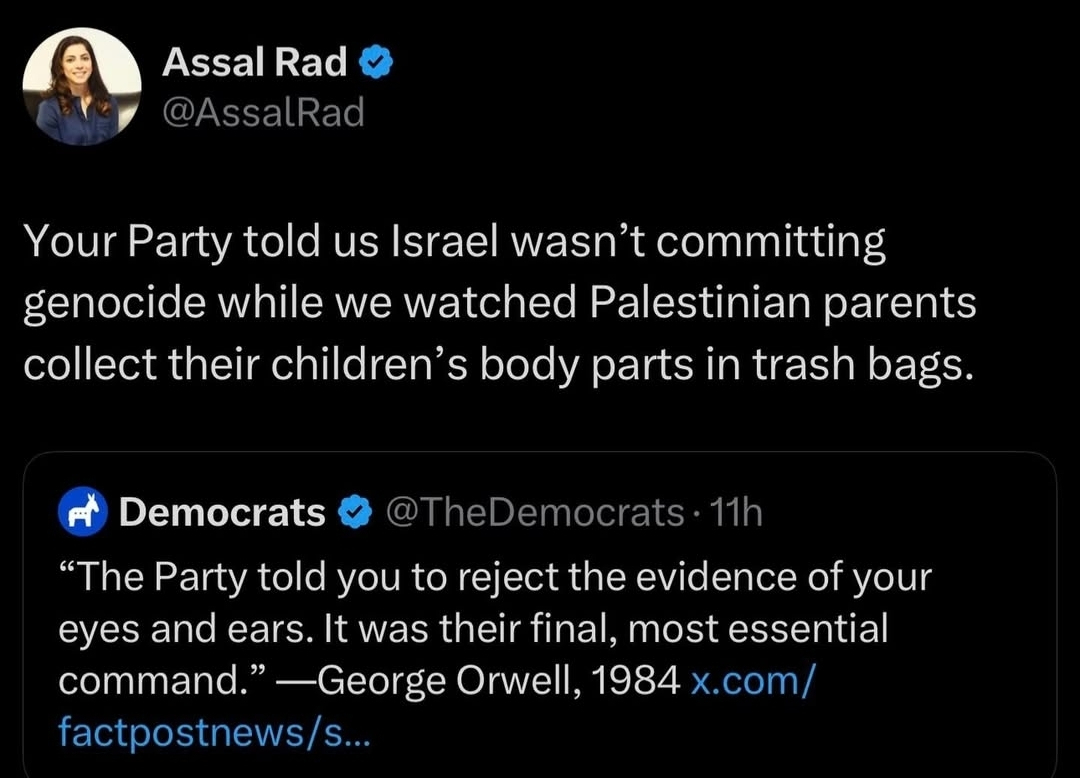The height and width of the screenshot is (778, 1080).
Task: Click the word "genocide" in the tweet
Action: point(108,302)
